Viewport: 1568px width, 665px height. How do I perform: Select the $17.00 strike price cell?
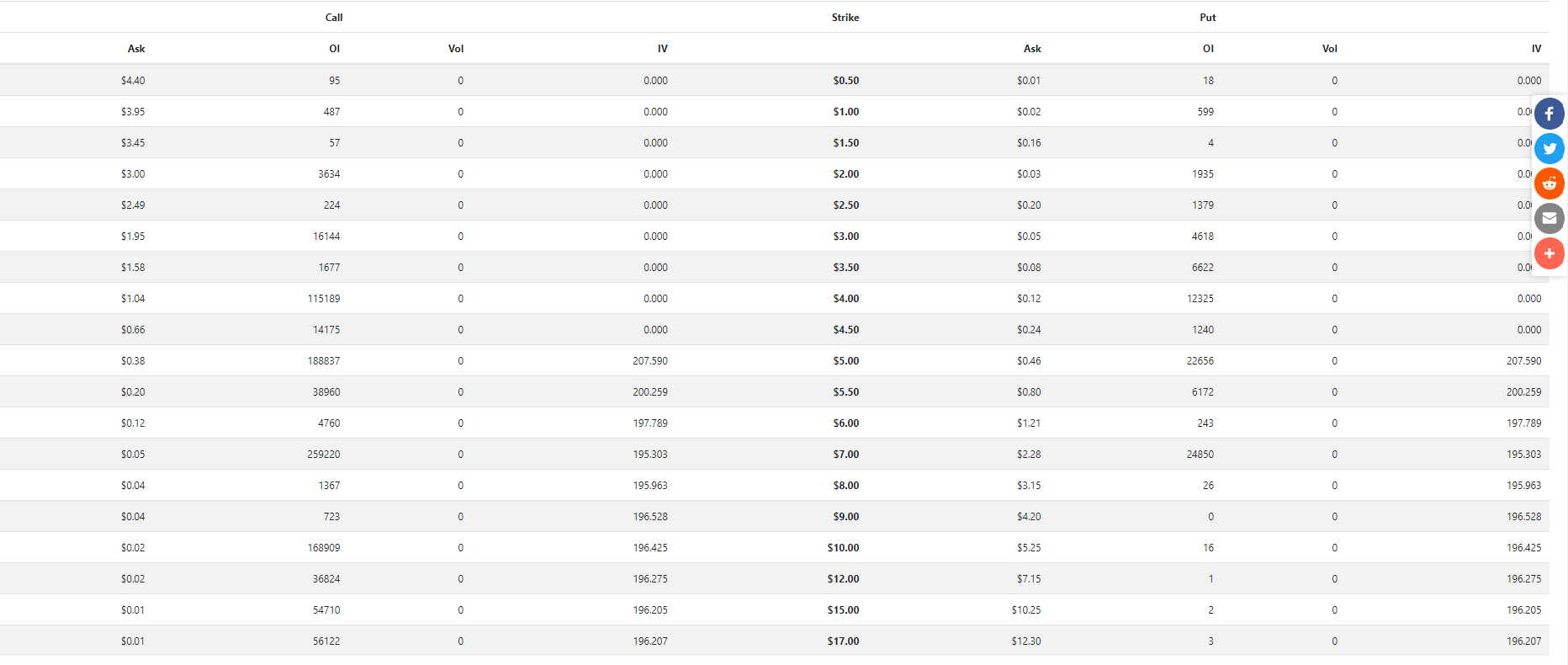point(843,641)
